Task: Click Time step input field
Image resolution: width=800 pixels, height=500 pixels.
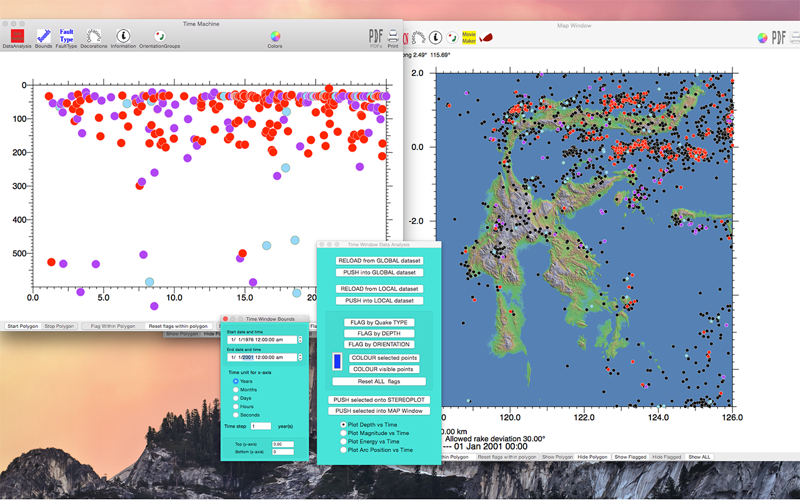Action: 261,426
